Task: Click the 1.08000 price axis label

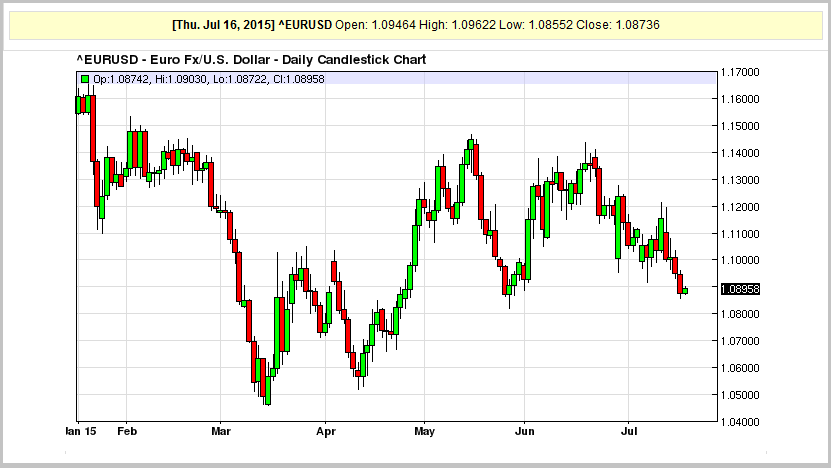Action: 740,314
